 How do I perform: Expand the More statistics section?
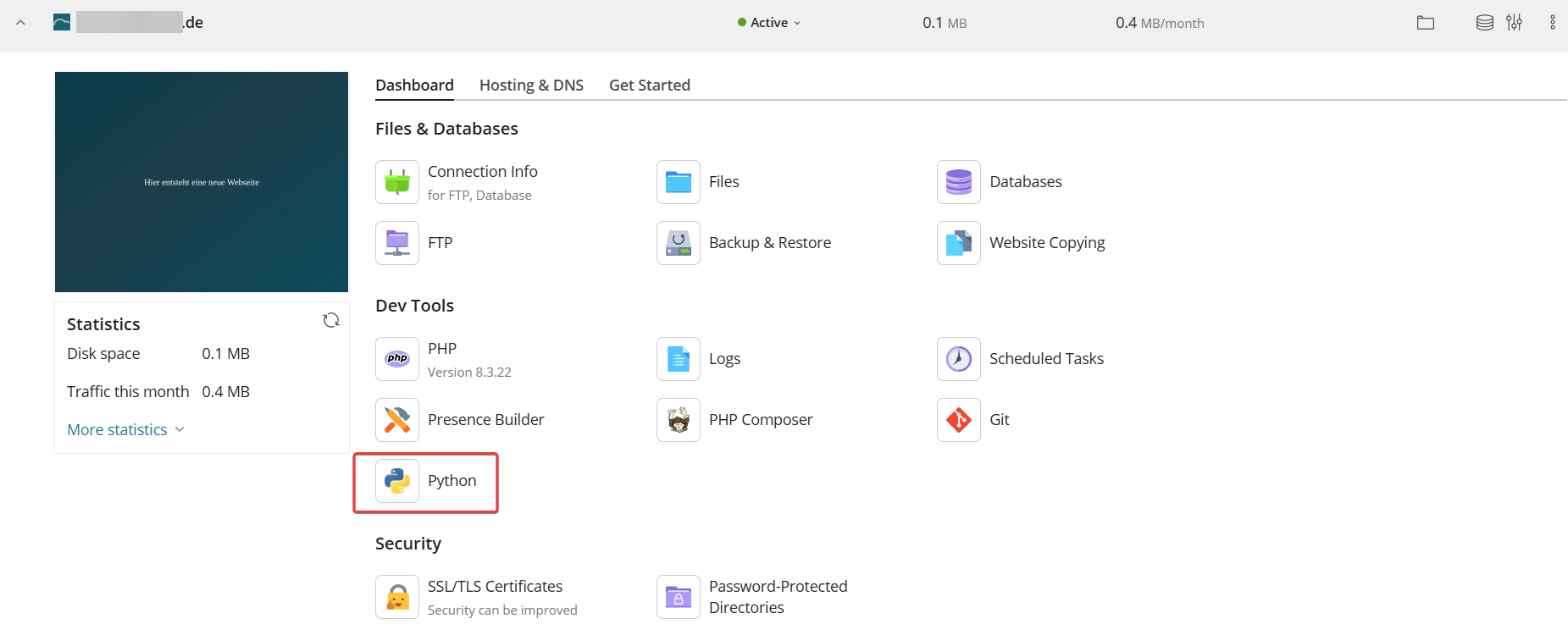click(125, 429)
